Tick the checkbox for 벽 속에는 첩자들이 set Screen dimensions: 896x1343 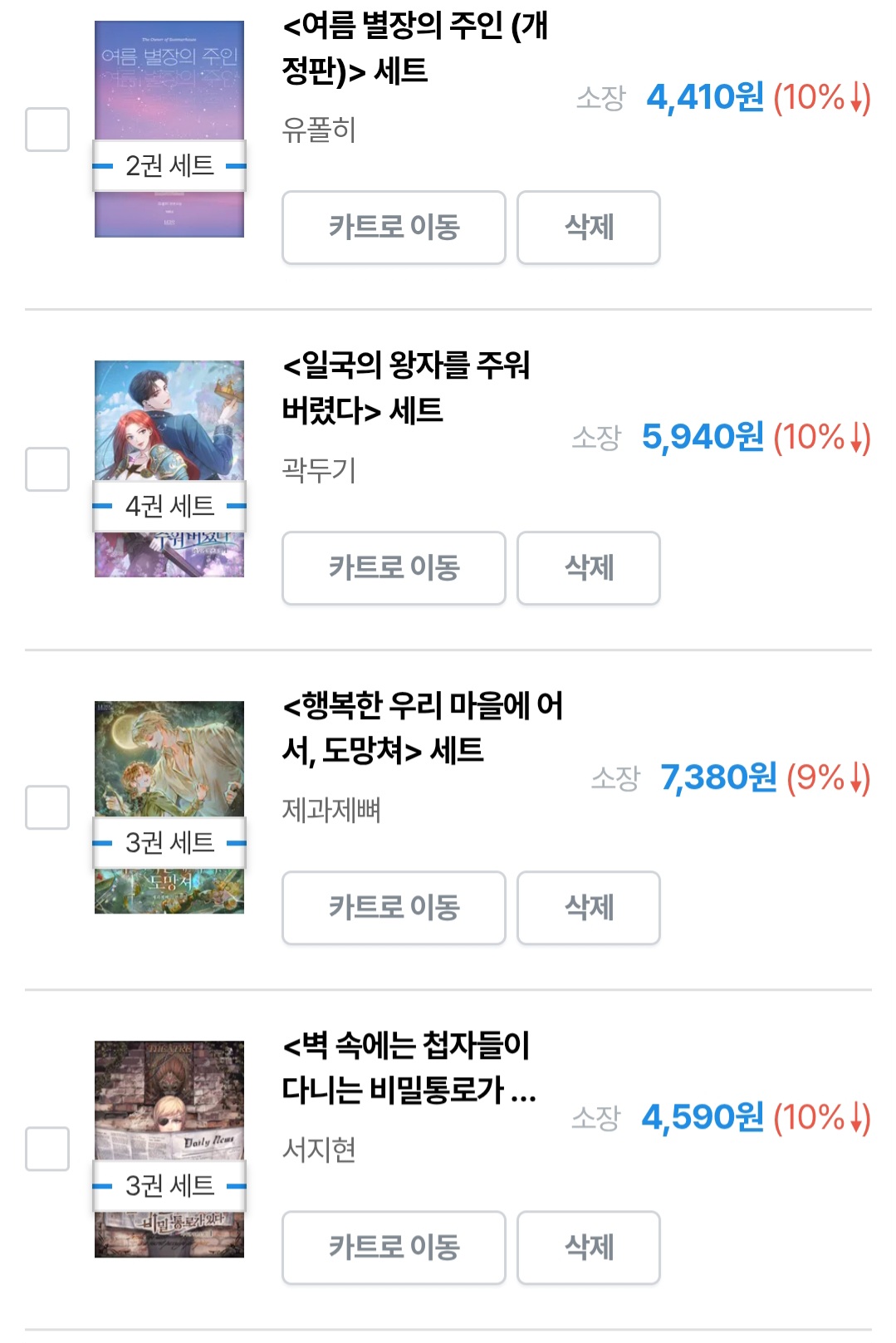tap(47, 1149)
